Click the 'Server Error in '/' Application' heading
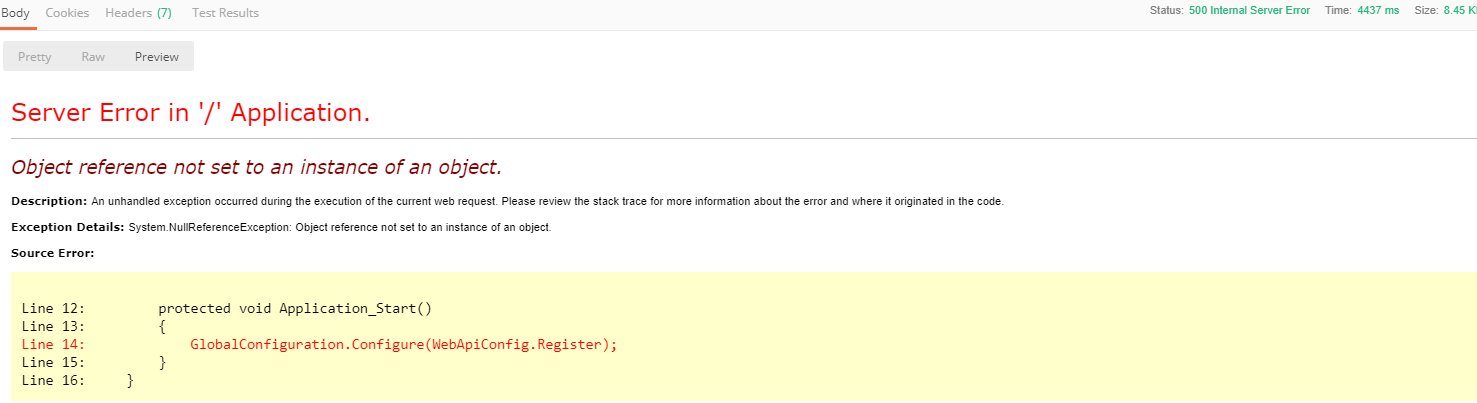 (190, 113)
